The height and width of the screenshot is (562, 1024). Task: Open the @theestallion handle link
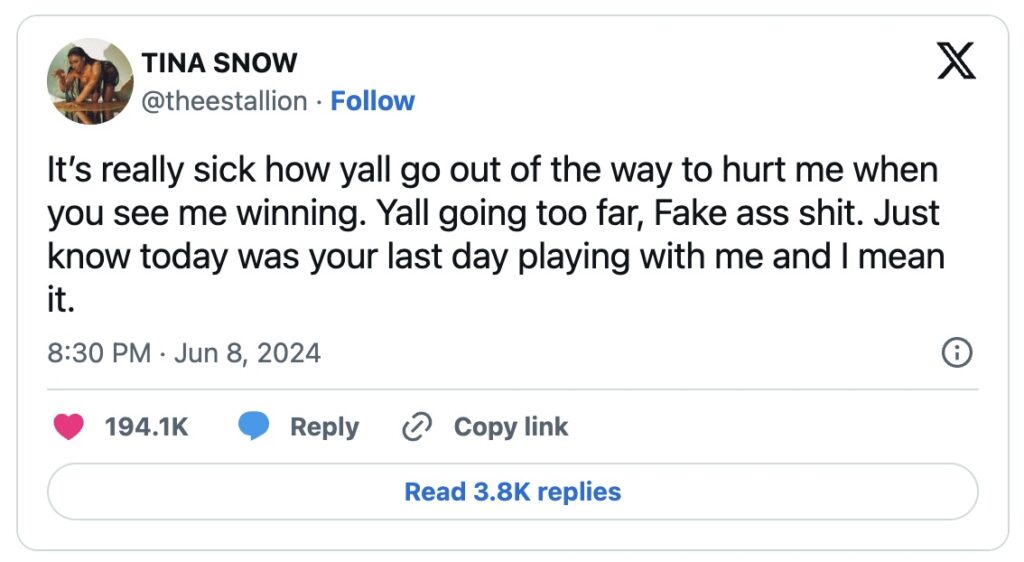225,101
